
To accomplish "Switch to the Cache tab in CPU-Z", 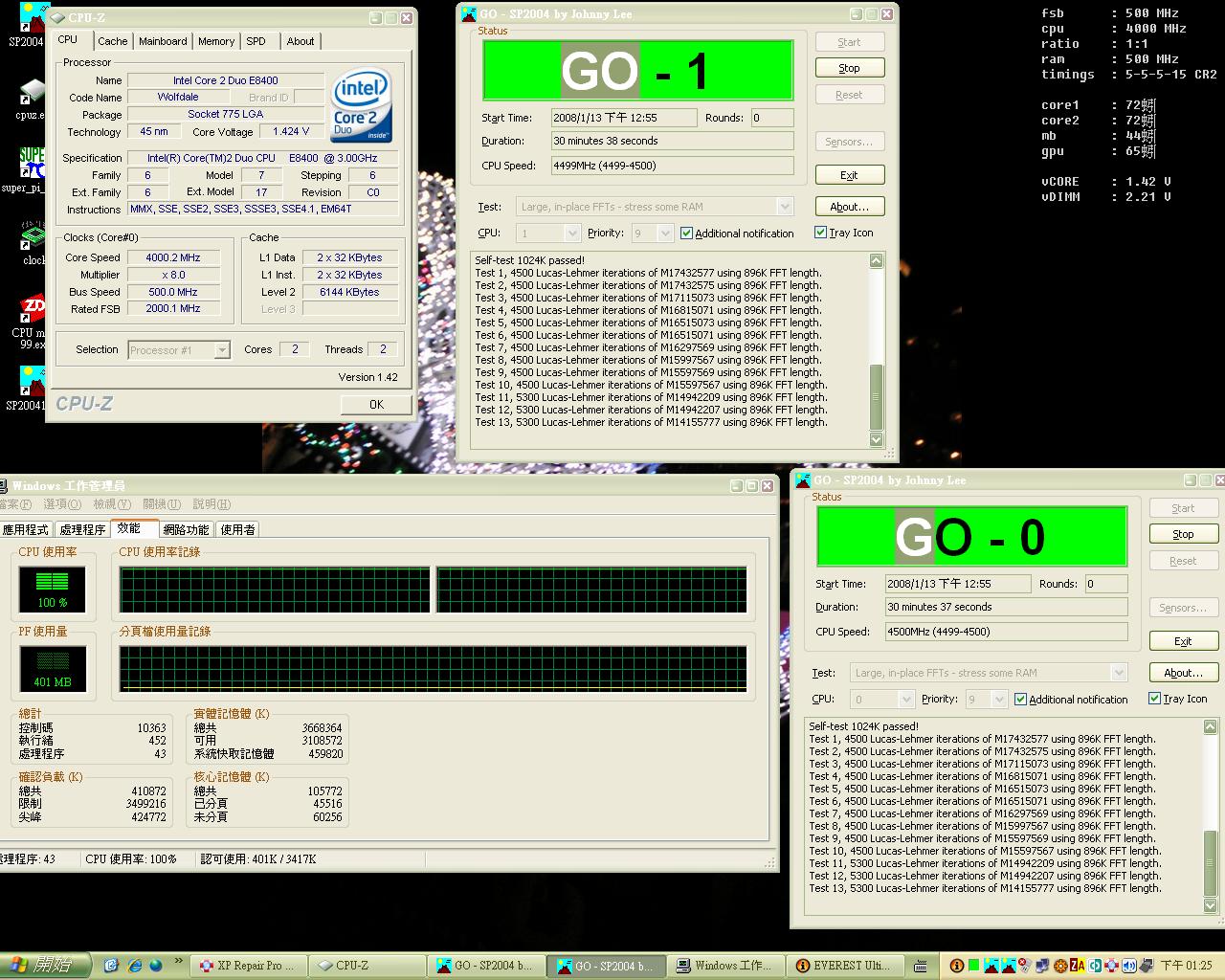I will click(112, 41).
